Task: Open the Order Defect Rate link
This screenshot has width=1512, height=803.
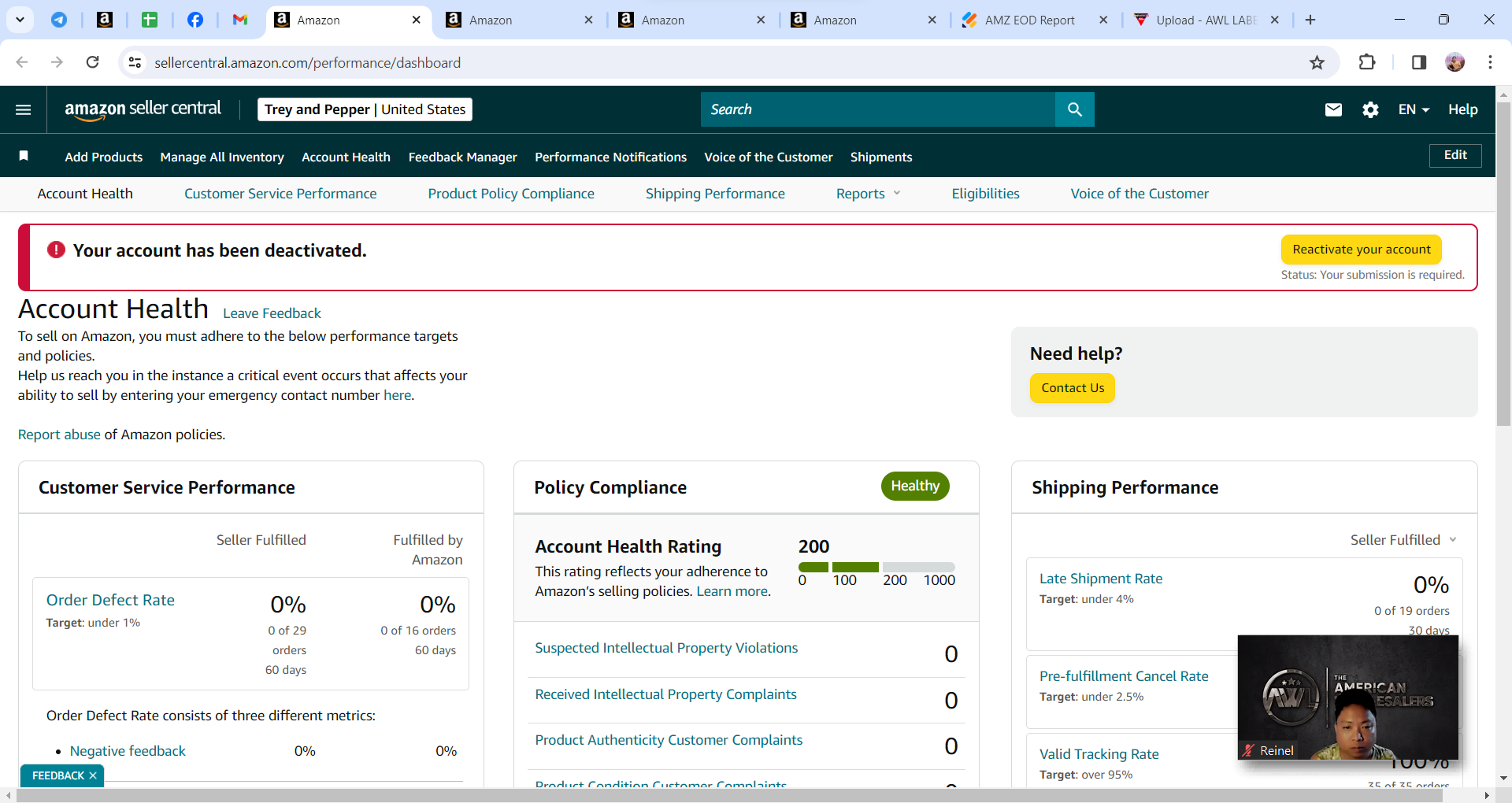Action: pyautogui.click(x=110, y=600)
